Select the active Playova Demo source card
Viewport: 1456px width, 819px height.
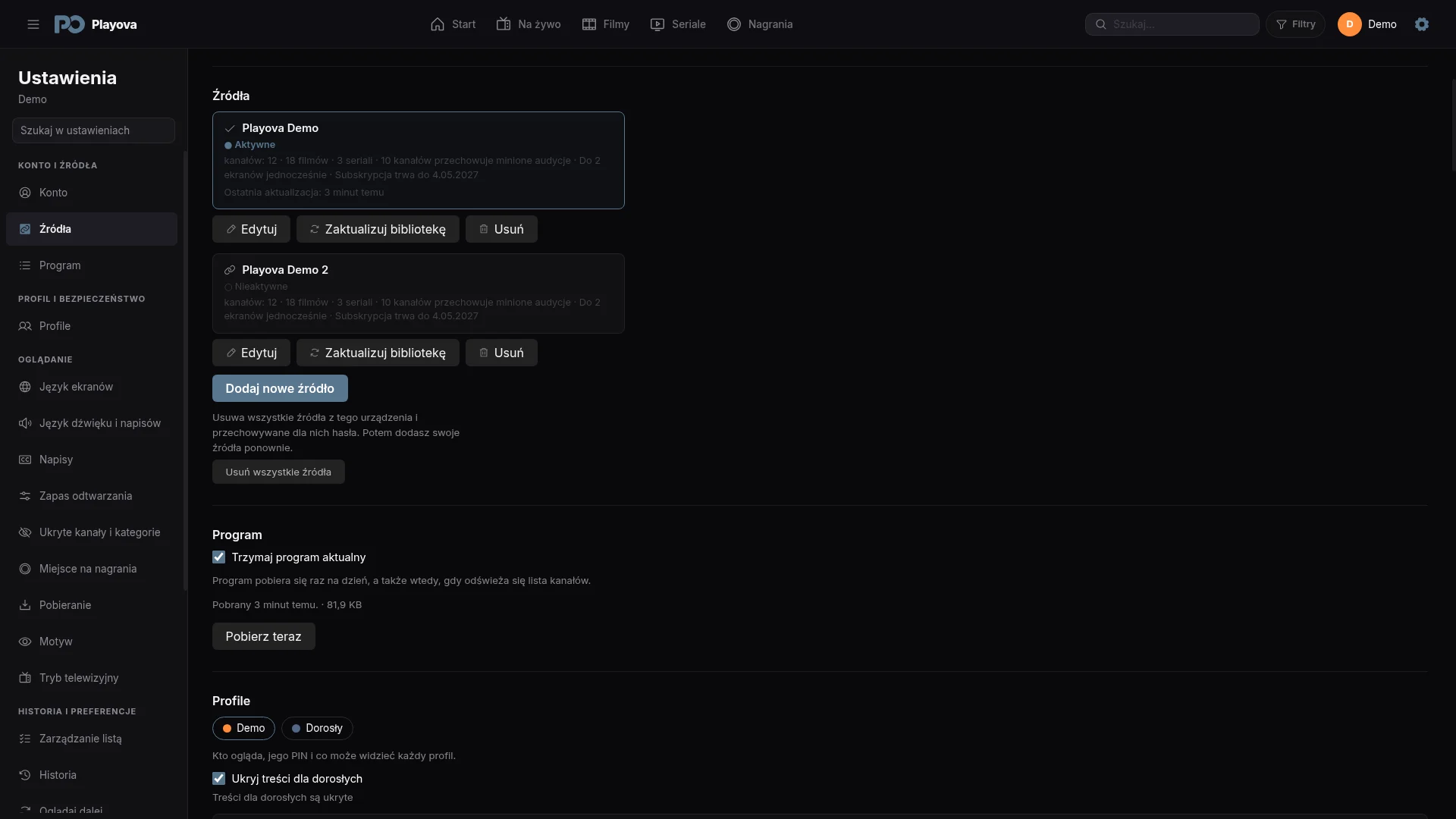(419, 160)
